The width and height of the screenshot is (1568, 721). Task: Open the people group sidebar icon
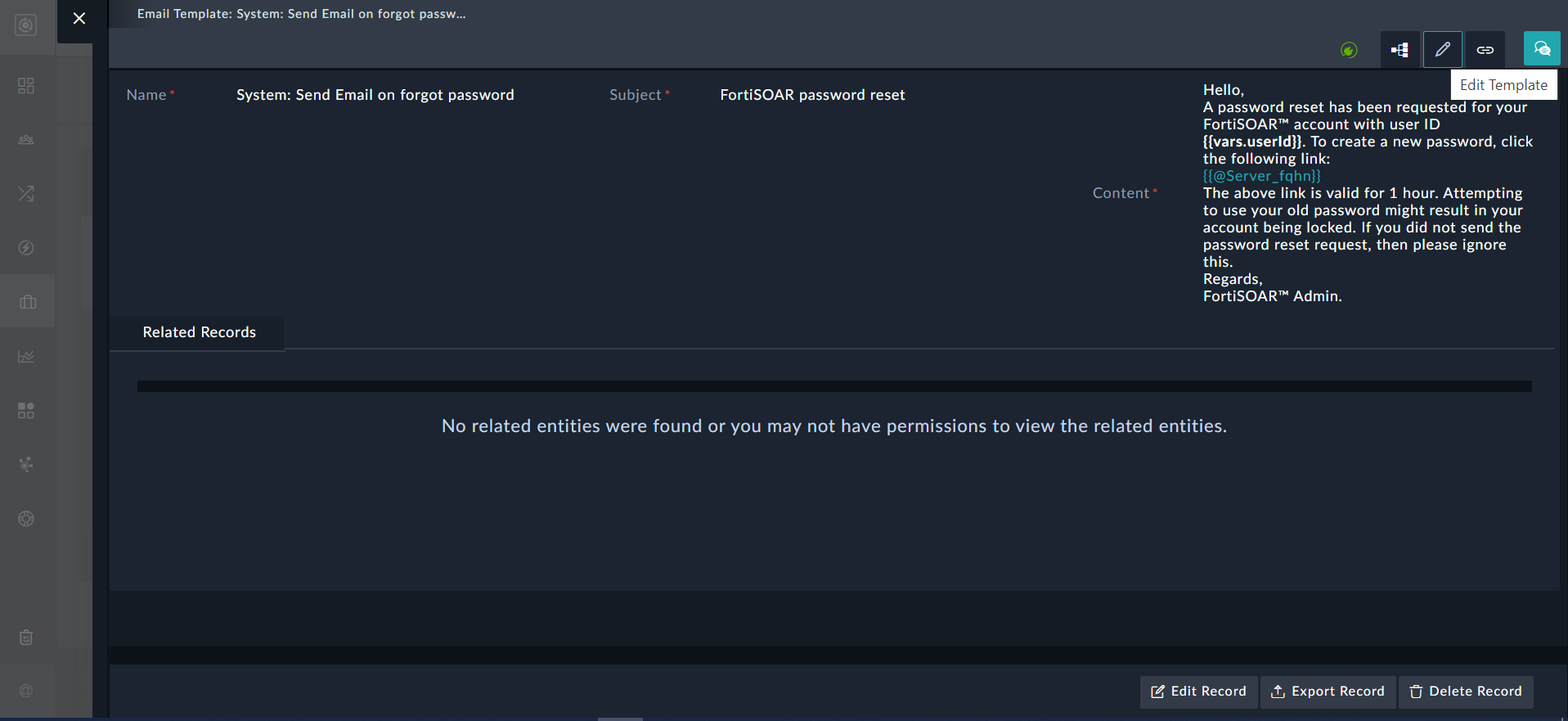point(26,140)
